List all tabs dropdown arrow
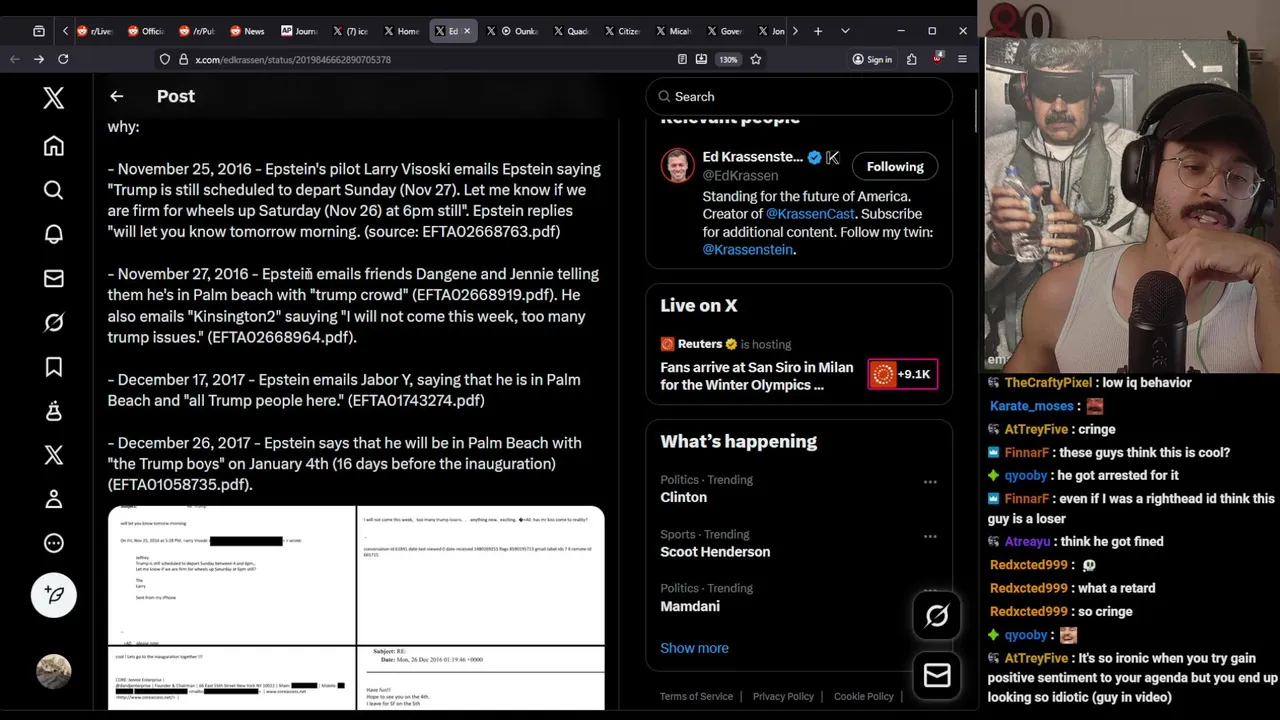Image resolution: width=1280 pixels, height=720 pixels. coord(845,31)
